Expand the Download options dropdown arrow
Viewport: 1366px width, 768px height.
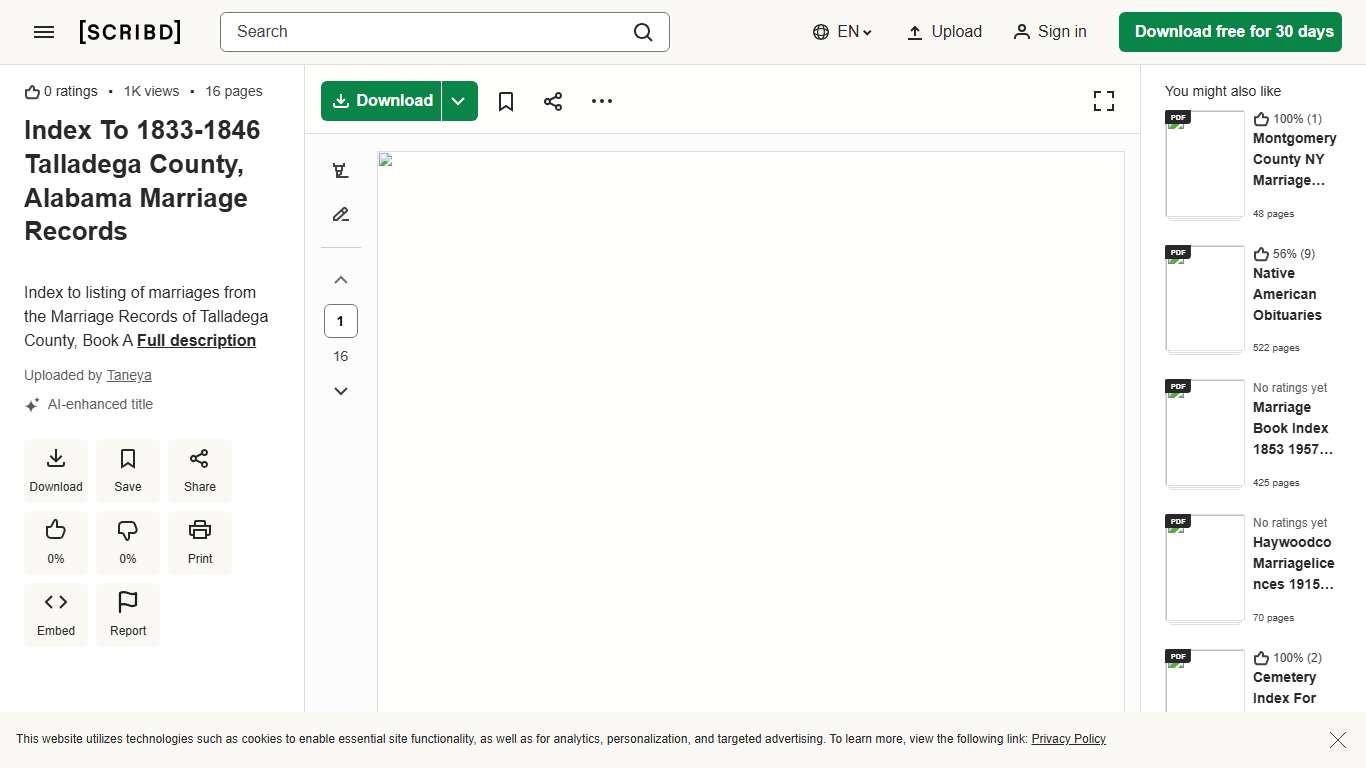459,101
